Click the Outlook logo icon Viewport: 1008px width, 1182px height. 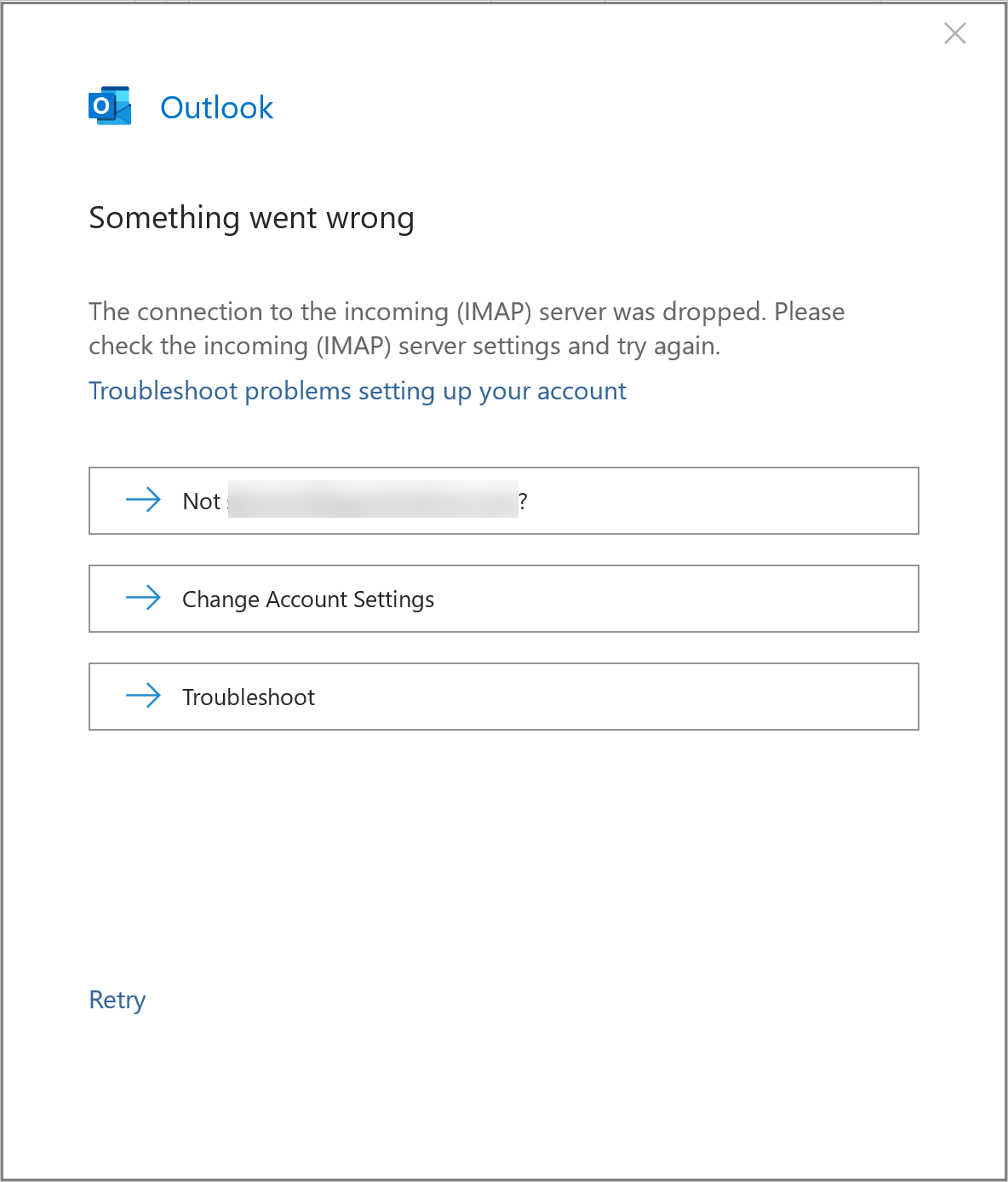point(110,106)
